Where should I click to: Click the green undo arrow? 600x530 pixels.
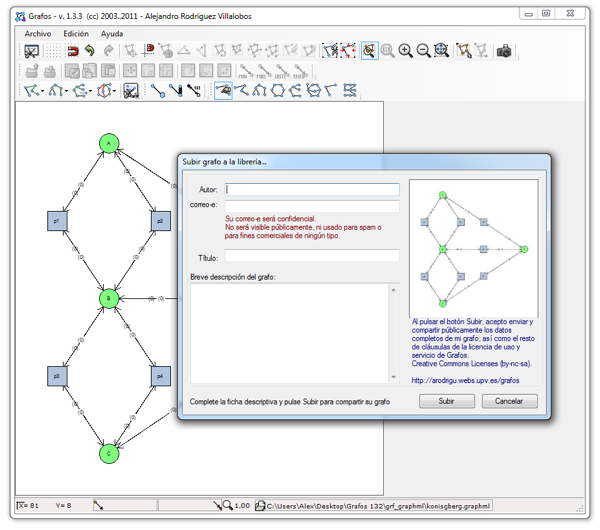(90, 51)
